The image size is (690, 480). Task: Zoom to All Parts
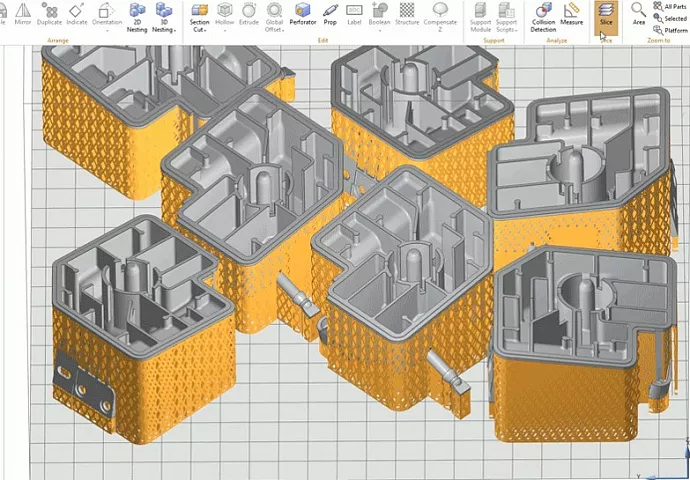(x=670, y=6)
